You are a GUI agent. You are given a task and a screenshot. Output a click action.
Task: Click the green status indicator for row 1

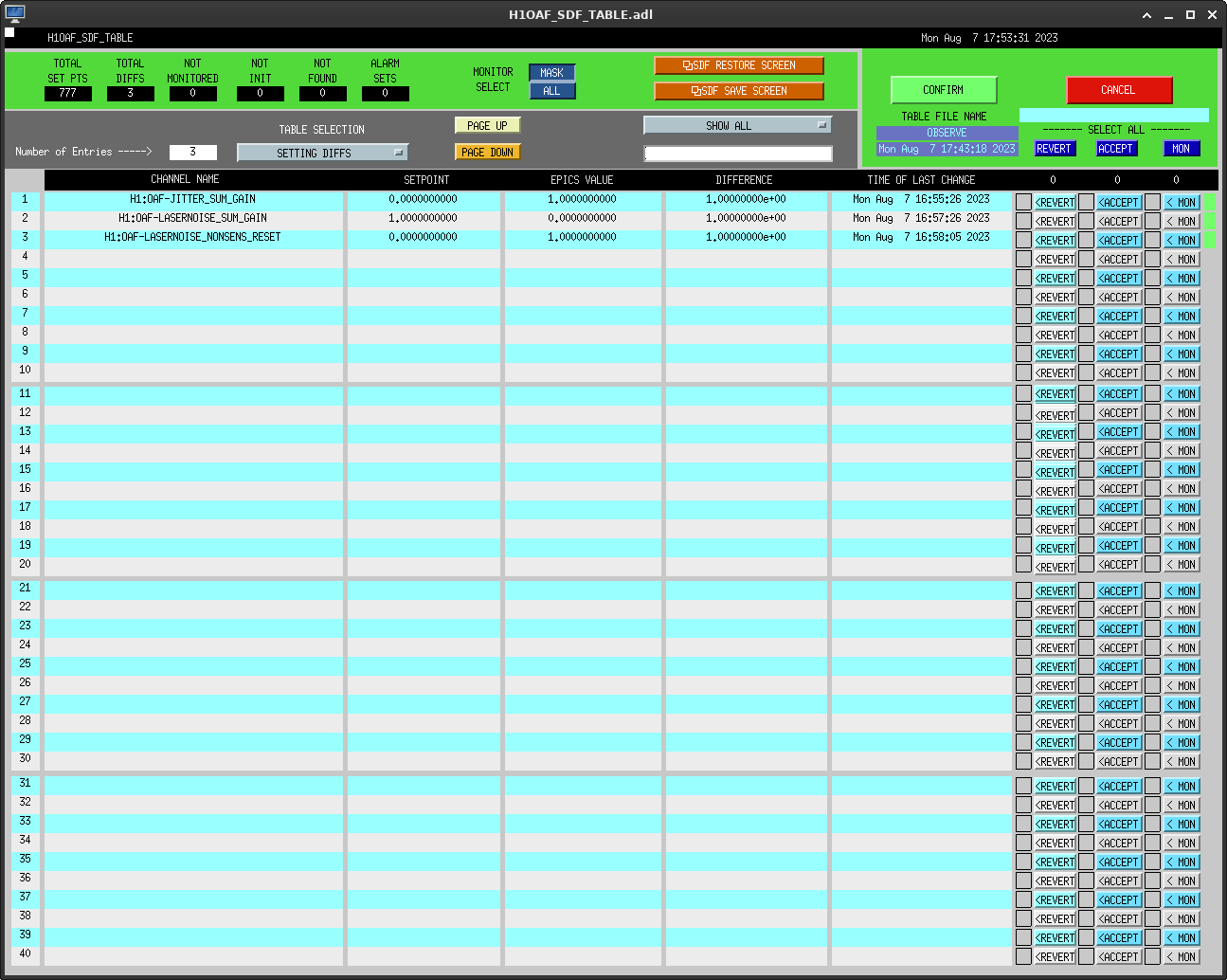click(1210, 202)
